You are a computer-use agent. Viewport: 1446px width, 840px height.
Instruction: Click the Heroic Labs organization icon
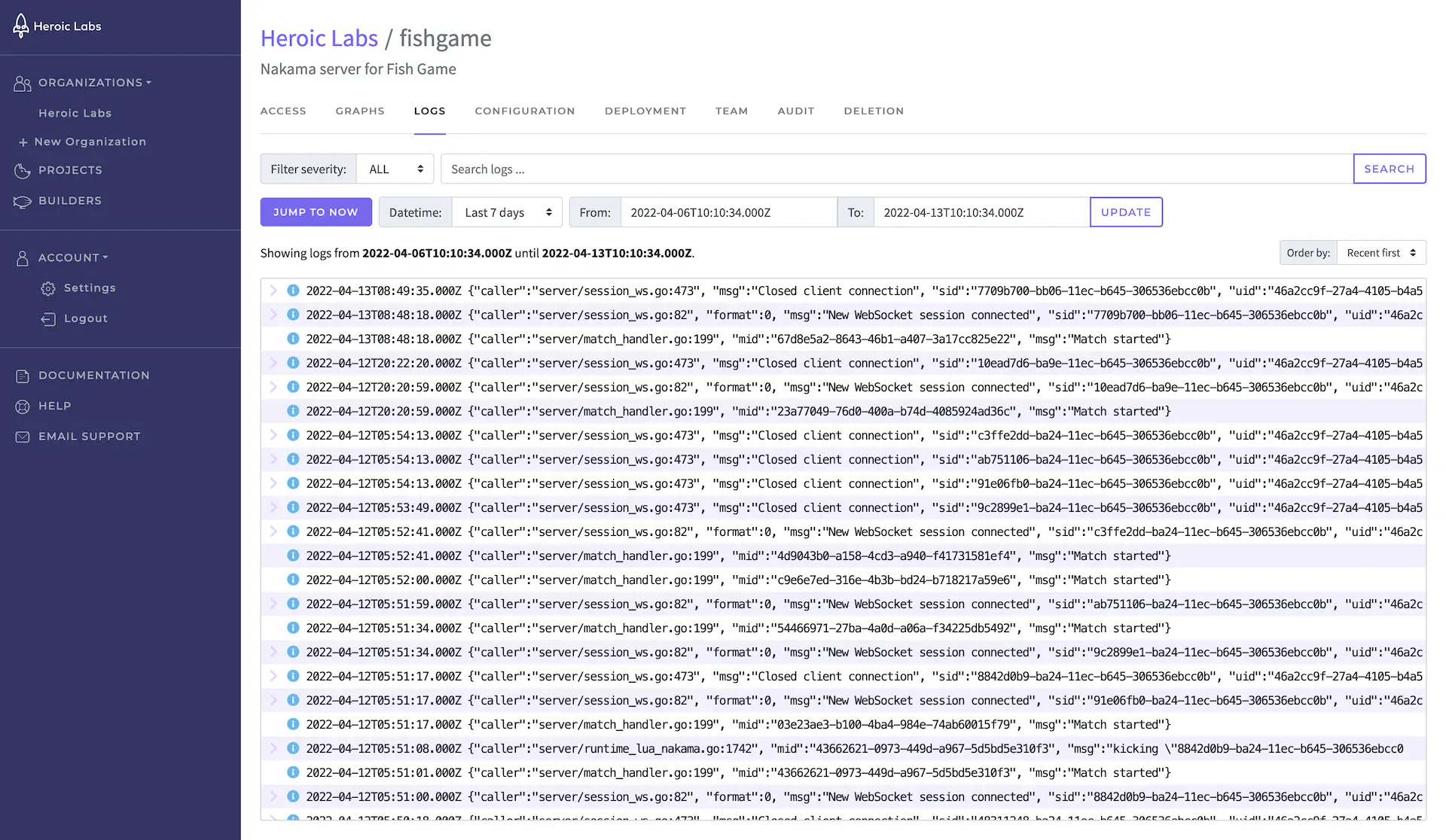click(x=19, y=26)
